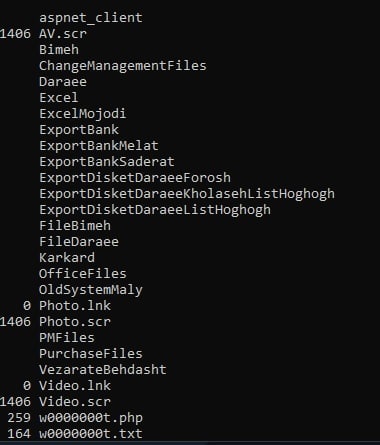Select the Daraee folder entry

click(63, 81)
